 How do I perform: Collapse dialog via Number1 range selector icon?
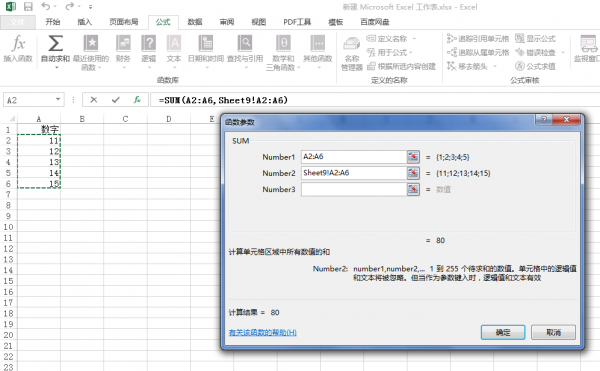(413, 157)
